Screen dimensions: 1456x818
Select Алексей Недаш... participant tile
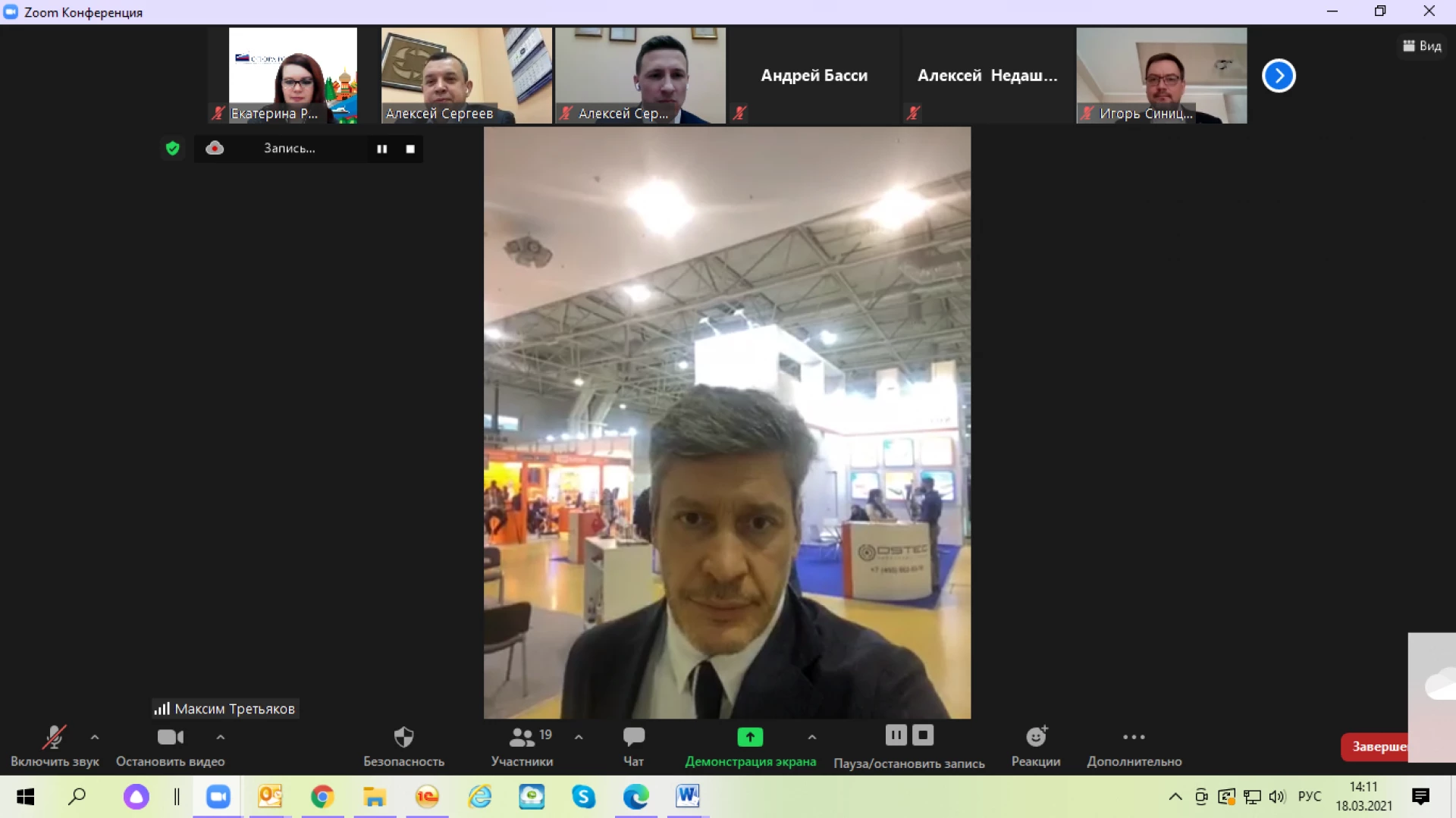pos(987,75)
